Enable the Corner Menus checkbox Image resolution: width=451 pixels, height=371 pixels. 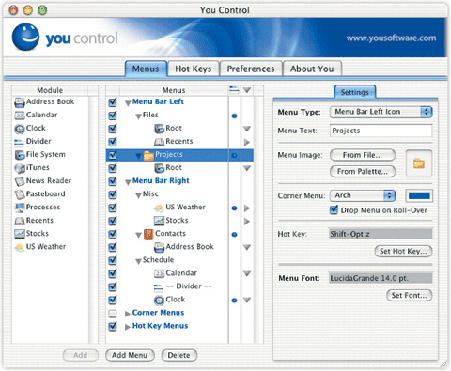pyautogui.click(x=113, y=313)
